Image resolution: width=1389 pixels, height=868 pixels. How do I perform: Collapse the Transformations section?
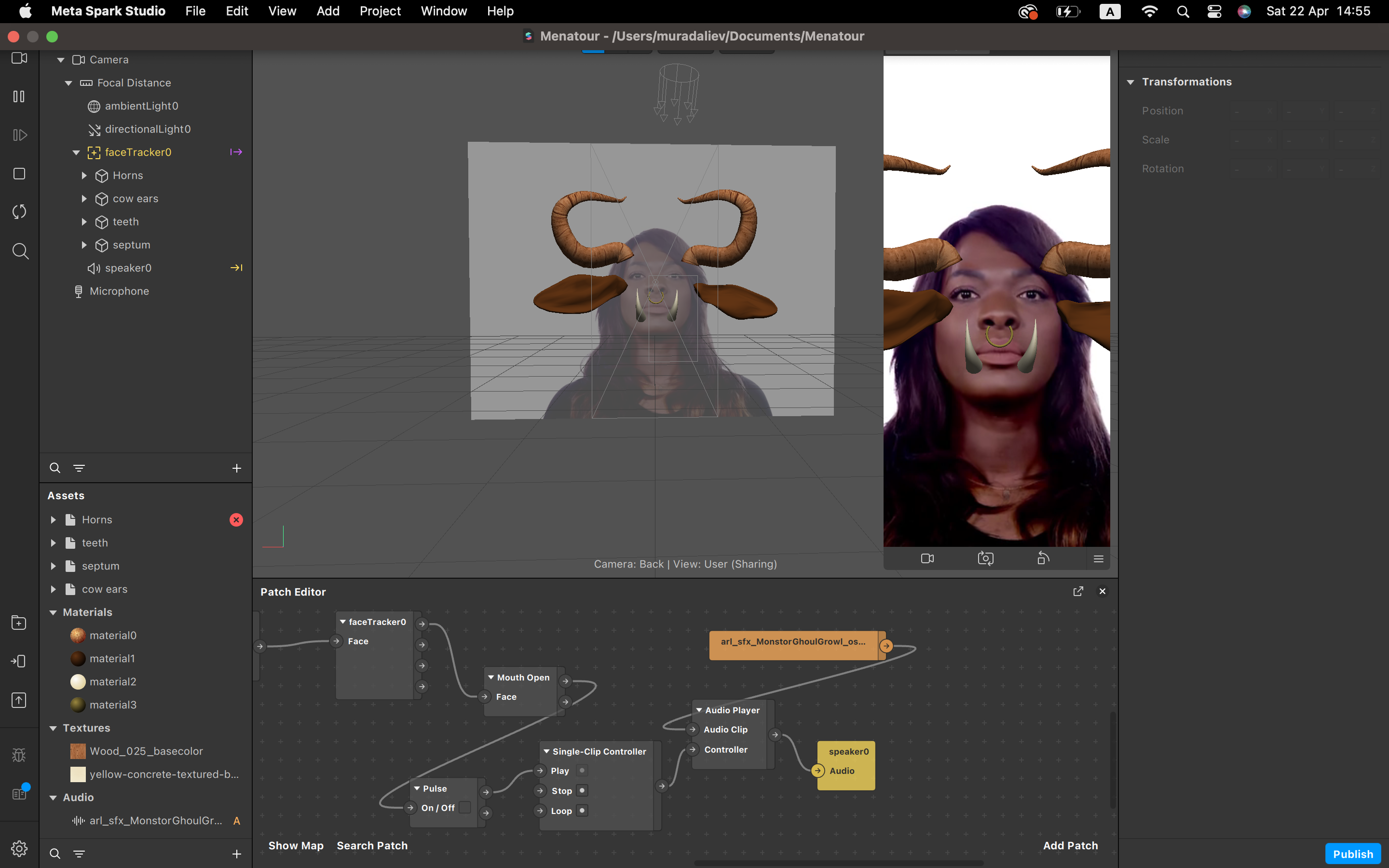pos(1130,82)
